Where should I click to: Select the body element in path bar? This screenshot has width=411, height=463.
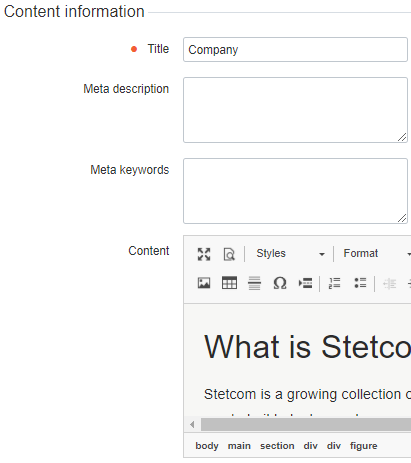tap(207, 446)
